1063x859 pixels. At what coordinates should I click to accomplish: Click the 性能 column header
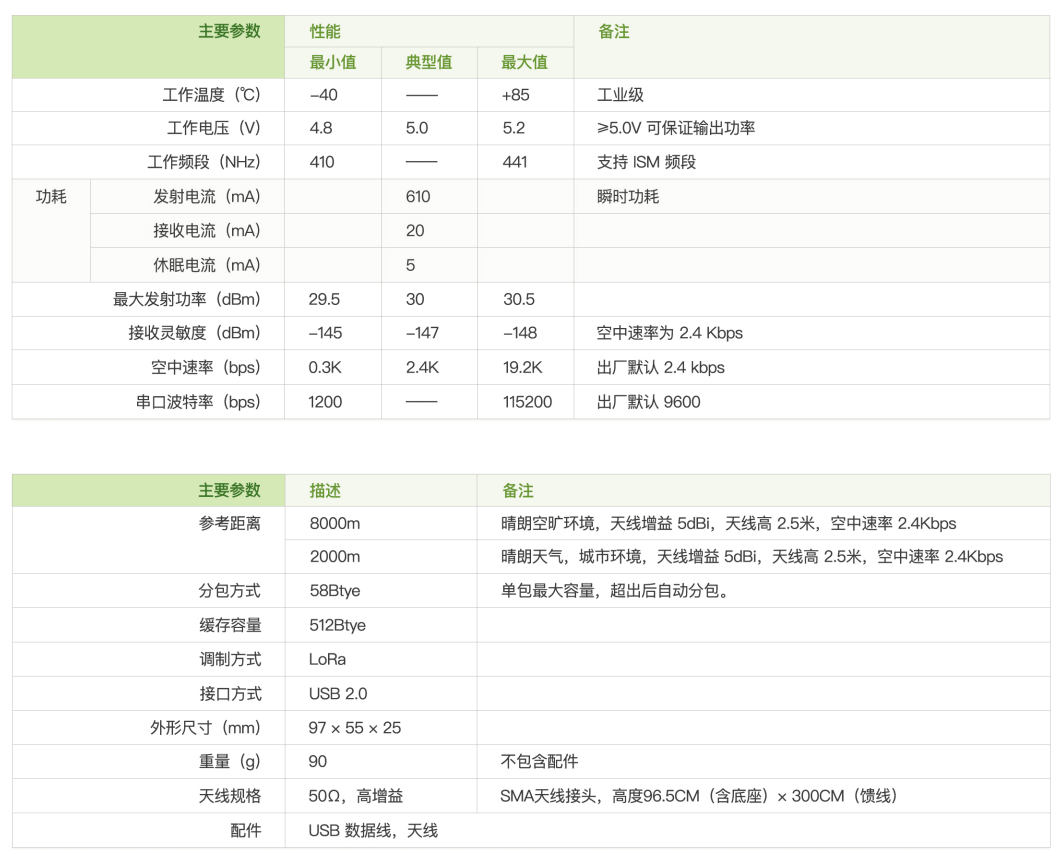(x=325, y=32)
